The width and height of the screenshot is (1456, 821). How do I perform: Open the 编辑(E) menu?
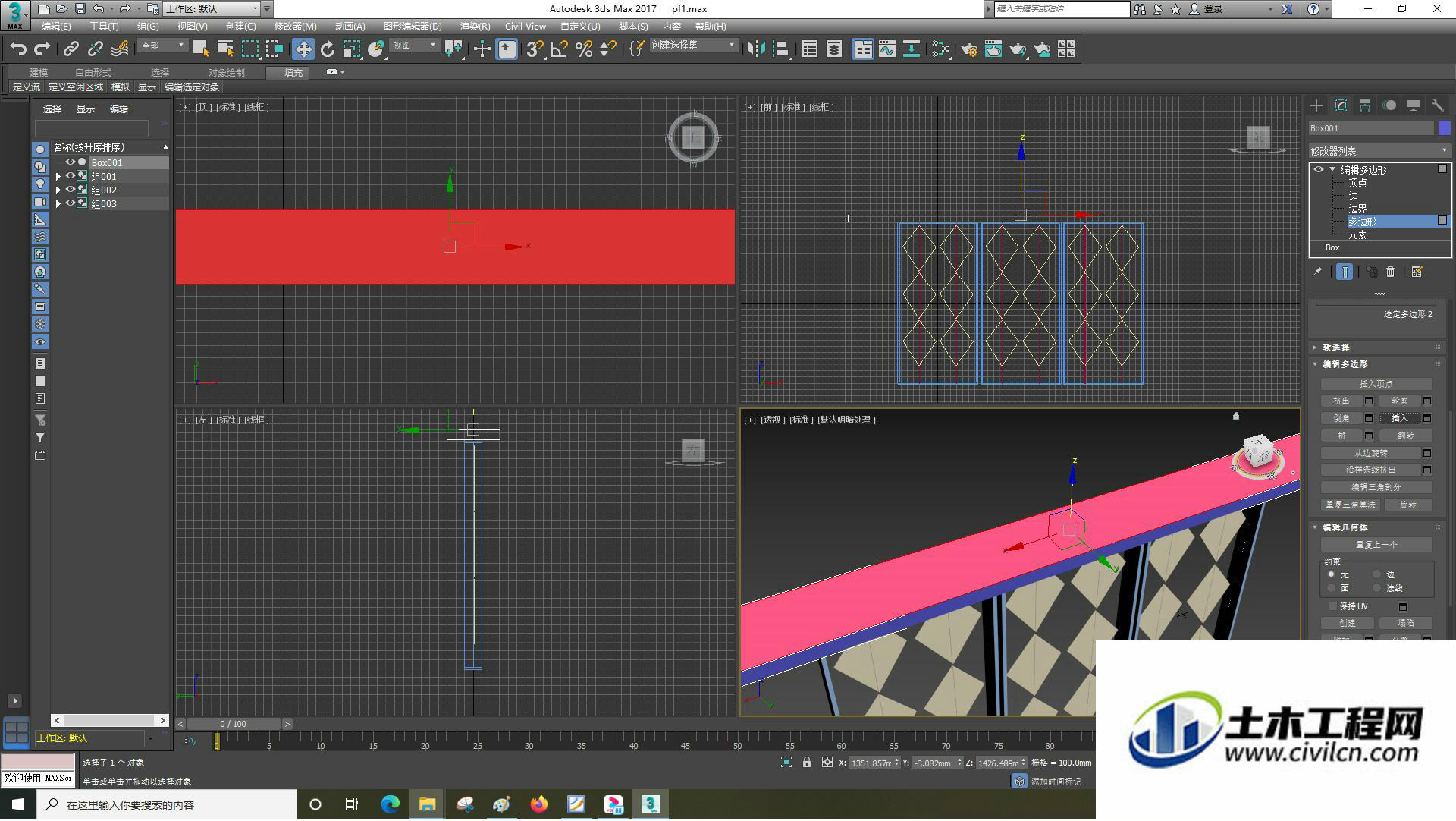tap(56, 27)
